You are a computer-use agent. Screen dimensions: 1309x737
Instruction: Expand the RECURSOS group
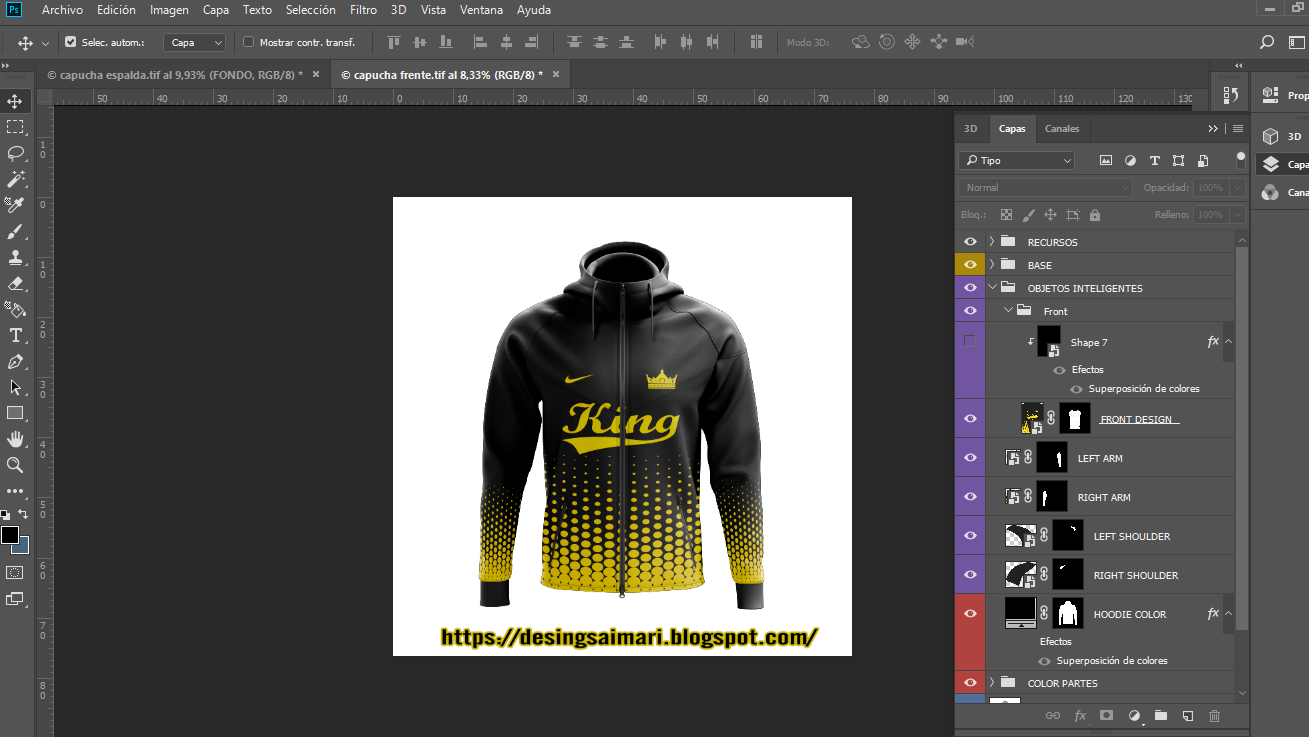point(991,242)
